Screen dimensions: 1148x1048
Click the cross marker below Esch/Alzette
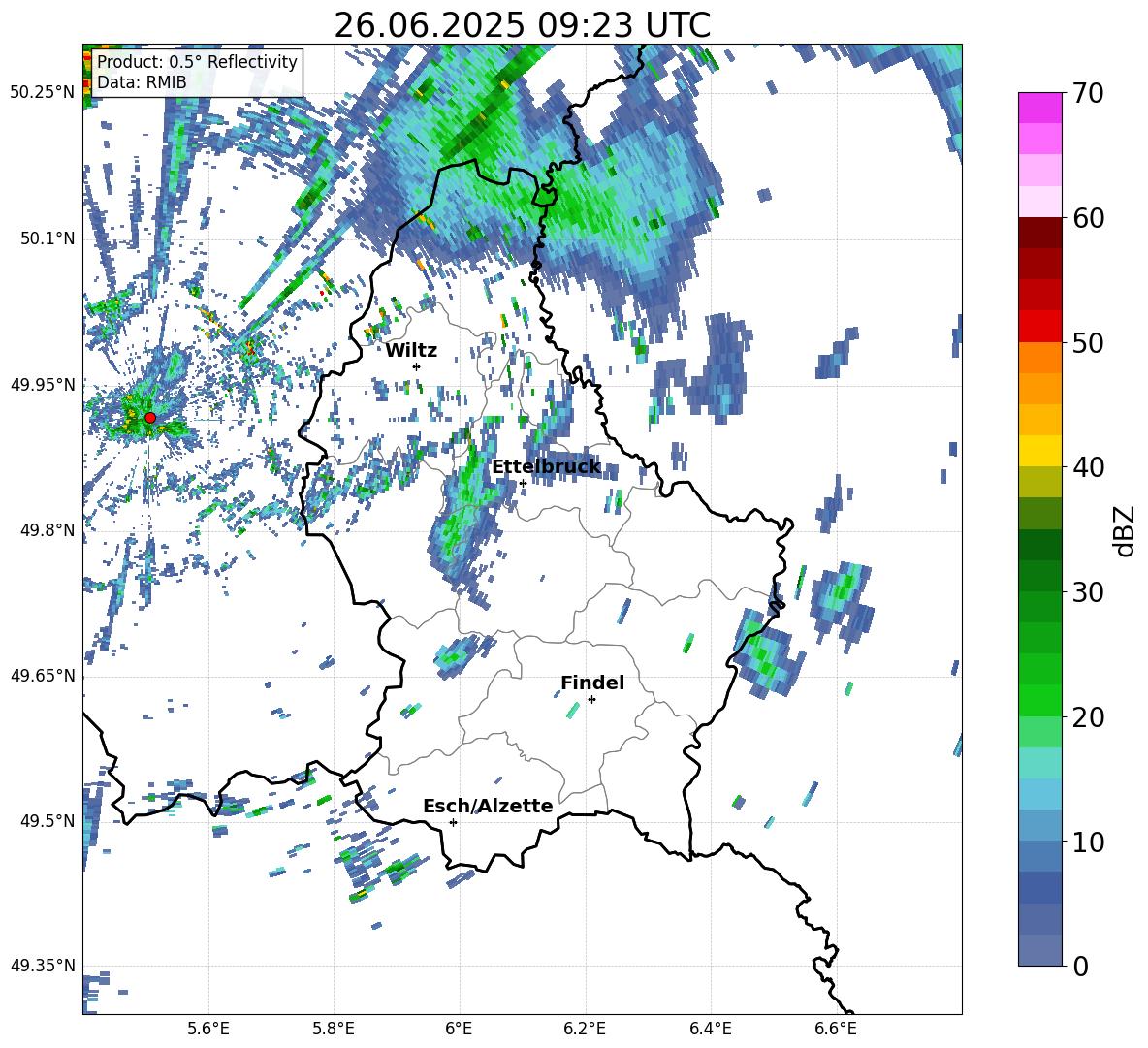point(453,822)
